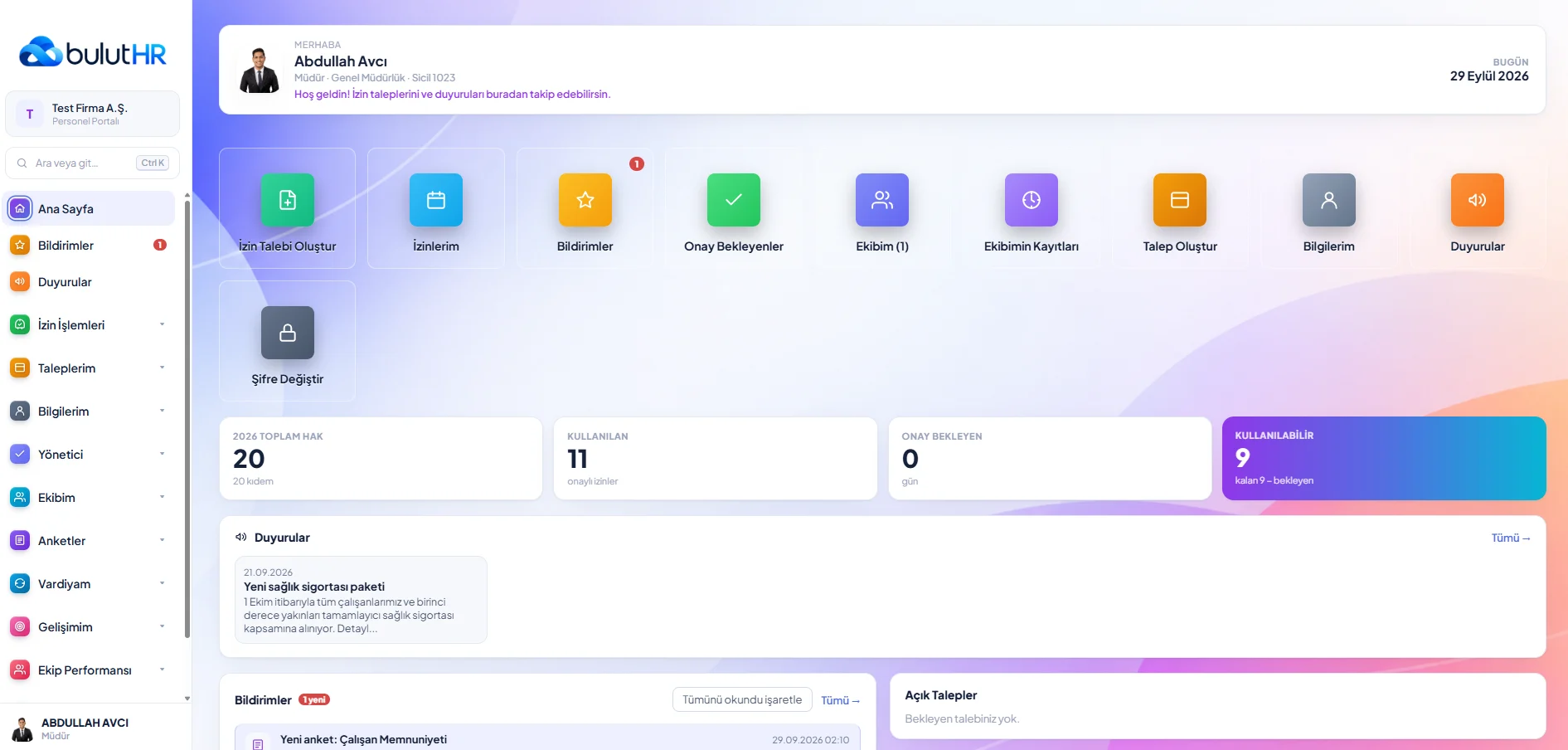
Task: Open the Ekibim (1) team tile
Action: pos(882,208)
